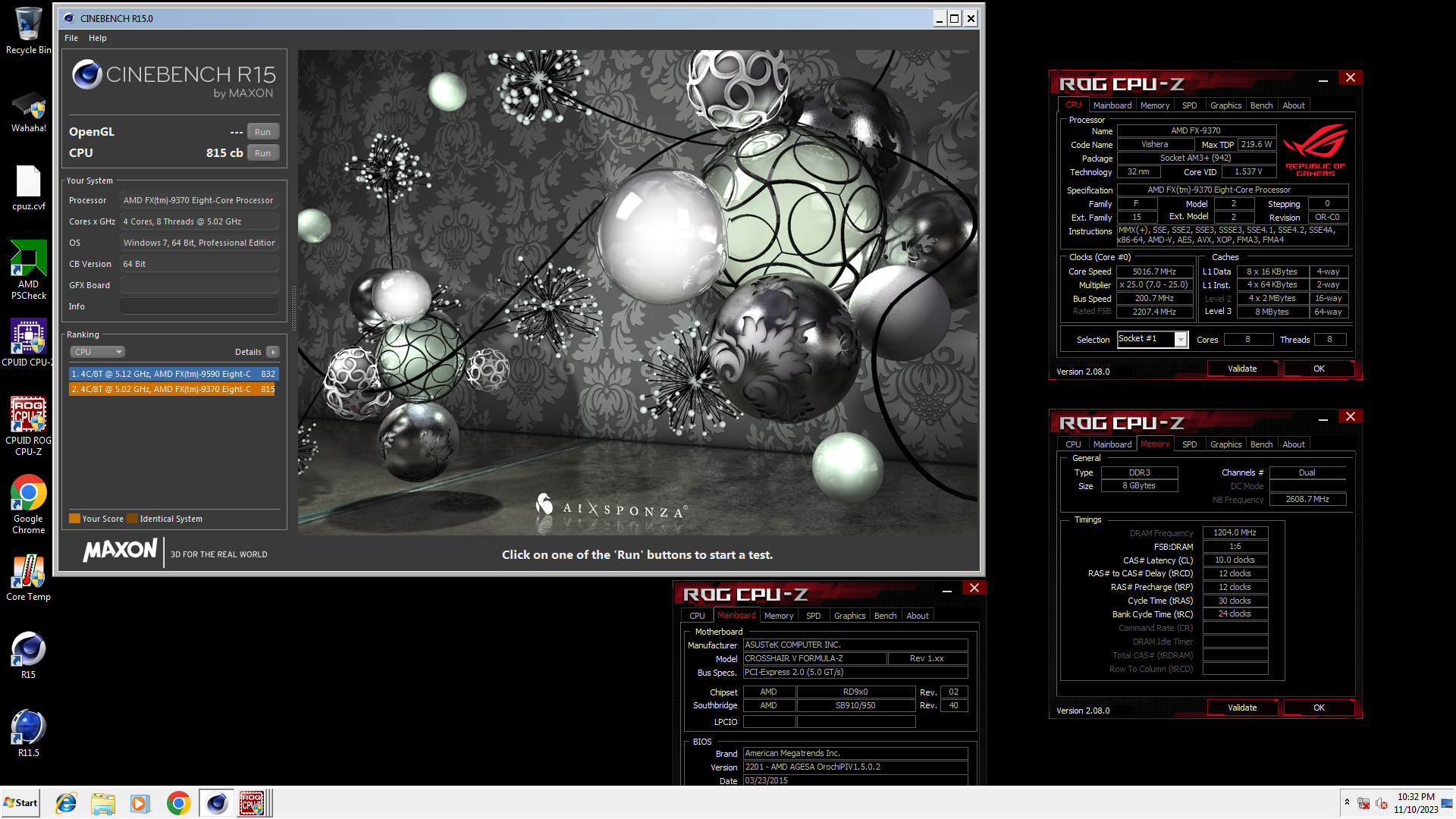The image size is (1456, 819).
Task: Open the Wahaha! desktop shortcut
Action: (x=28, y=112)
